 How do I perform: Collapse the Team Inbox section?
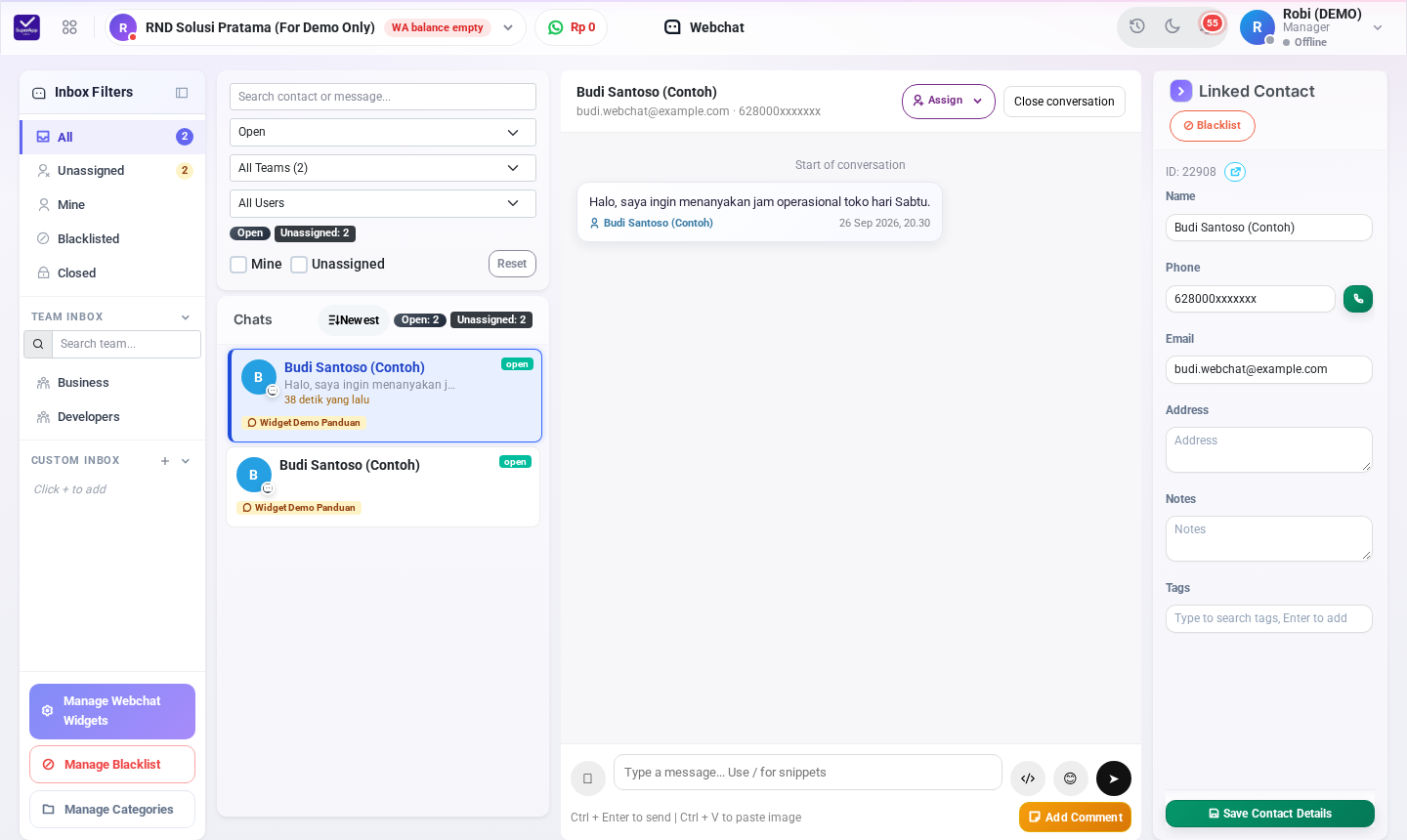(x=186, y=317)
